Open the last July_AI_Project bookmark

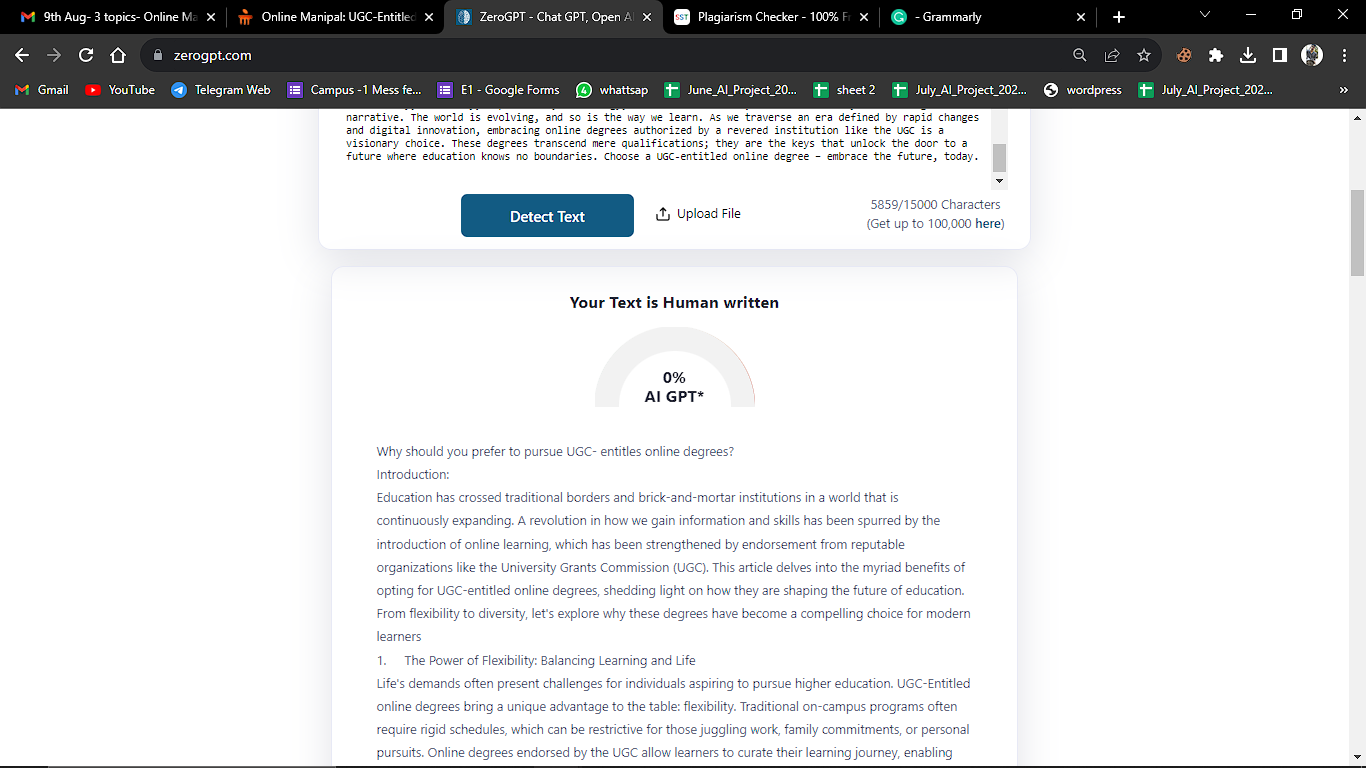[1206, 90]
